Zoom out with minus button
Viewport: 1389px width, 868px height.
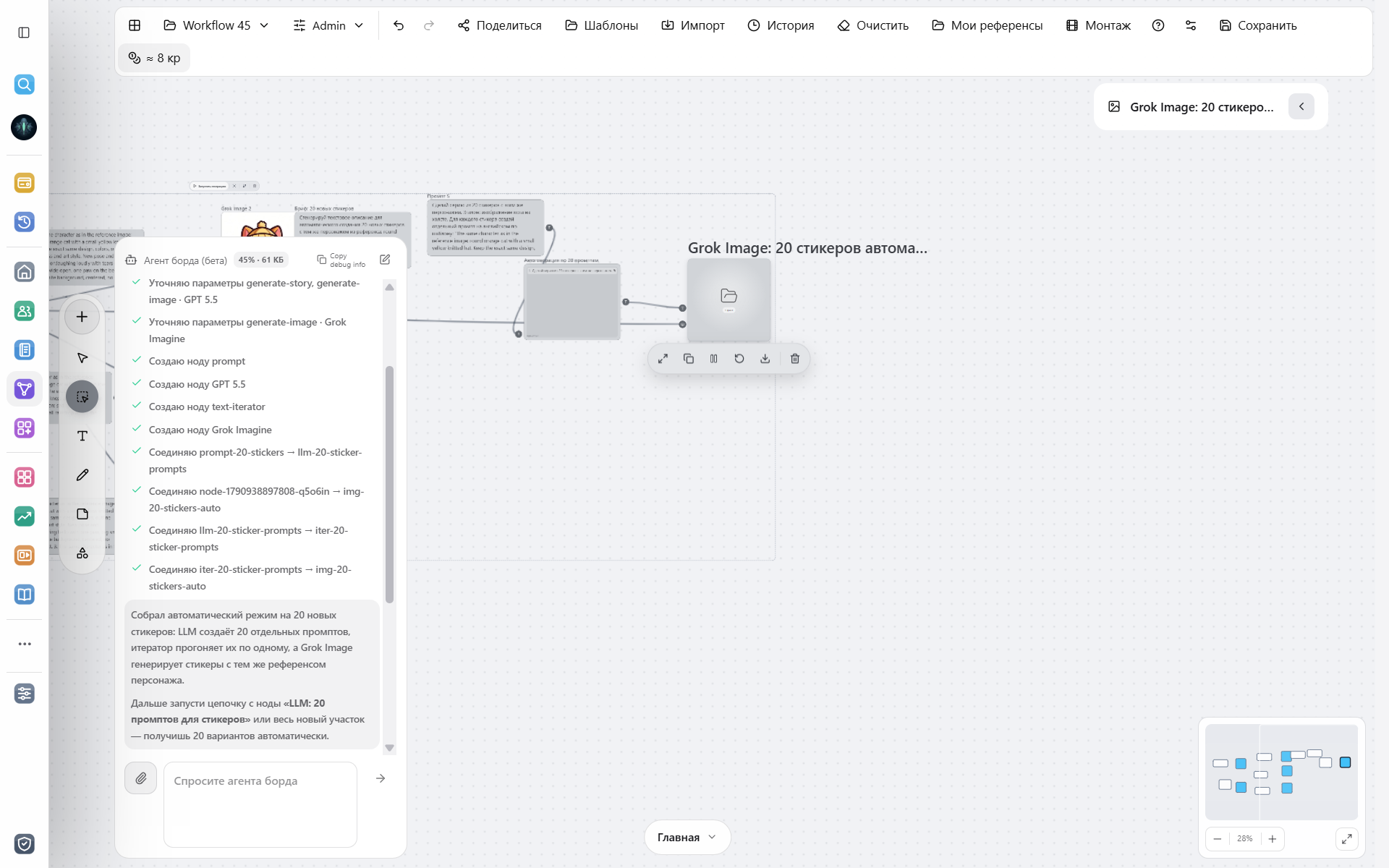(1218, 839)
